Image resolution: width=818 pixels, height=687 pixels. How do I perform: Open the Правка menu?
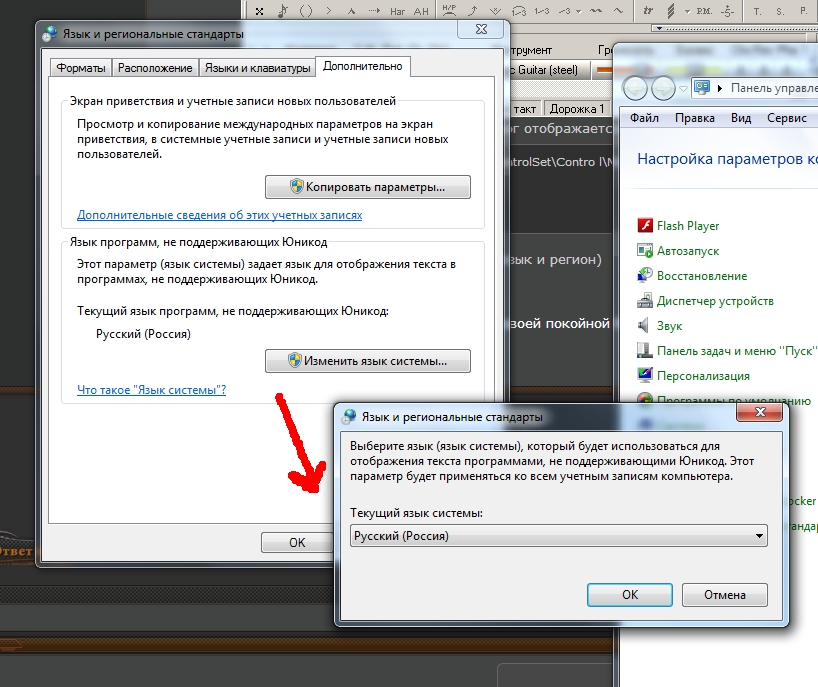(x=694, y=118)
